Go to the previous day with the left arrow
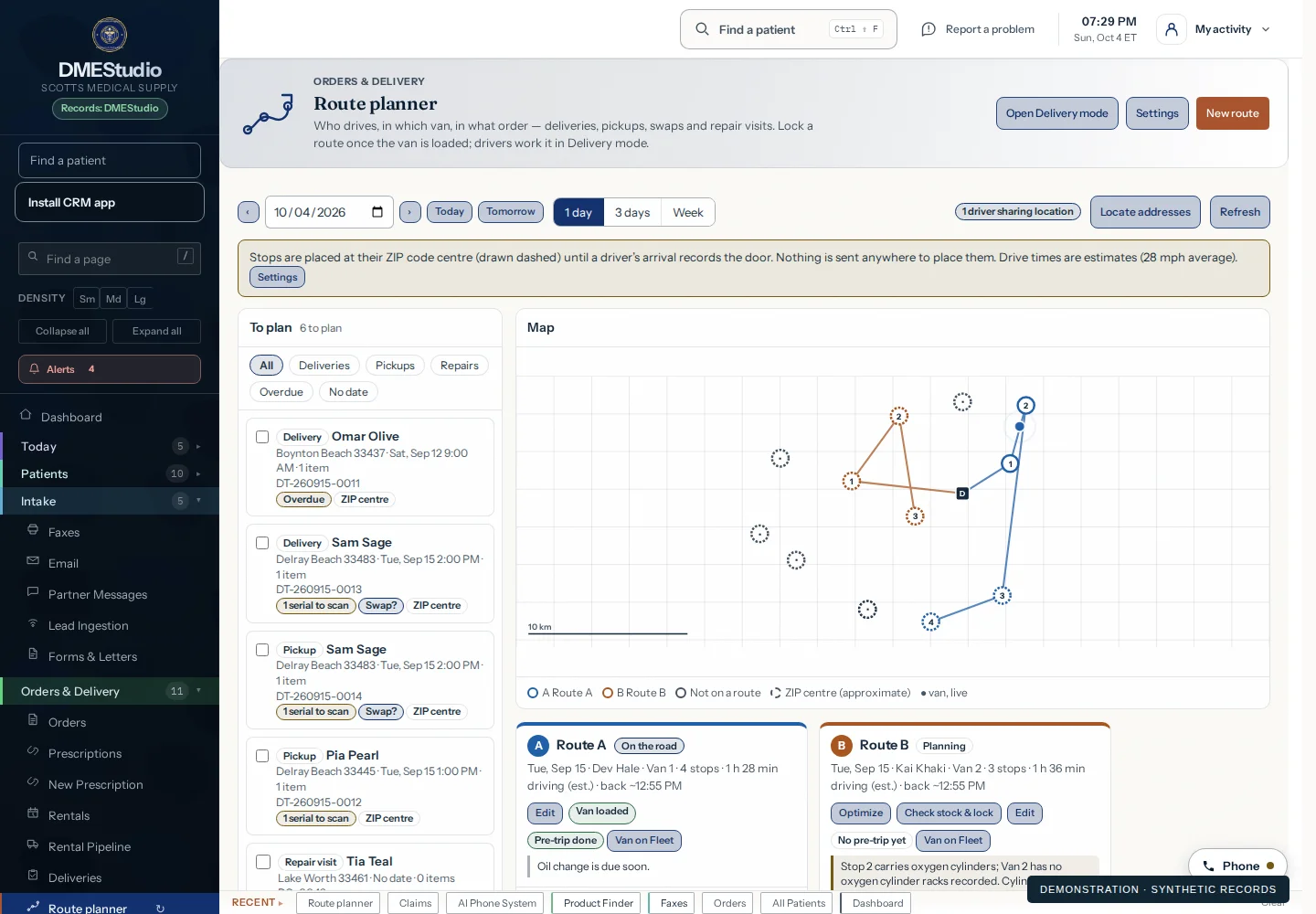The width and height of the screenshot is (1316, 914). coord(249,212)
